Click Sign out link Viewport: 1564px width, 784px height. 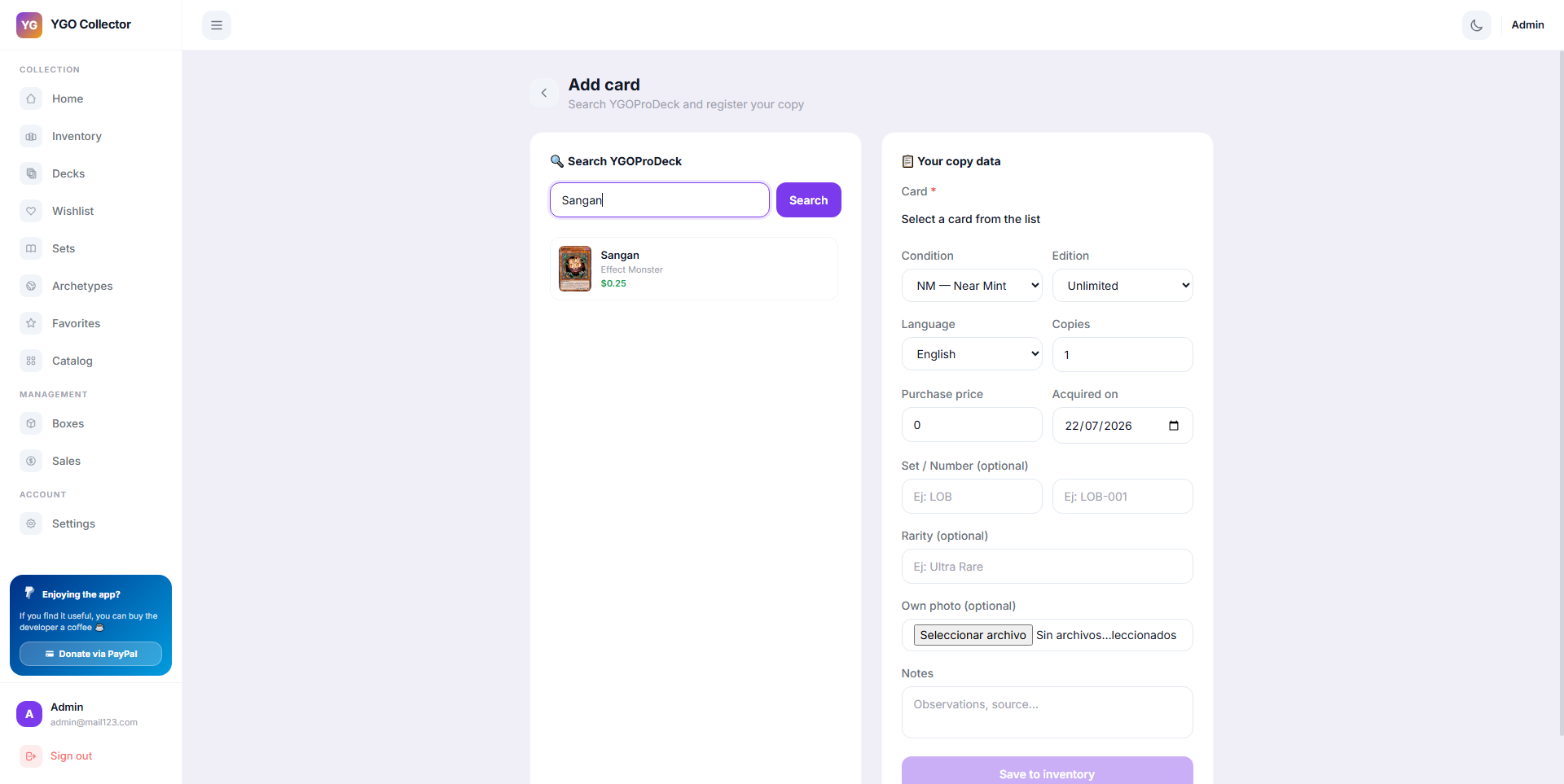coord(71,756)
